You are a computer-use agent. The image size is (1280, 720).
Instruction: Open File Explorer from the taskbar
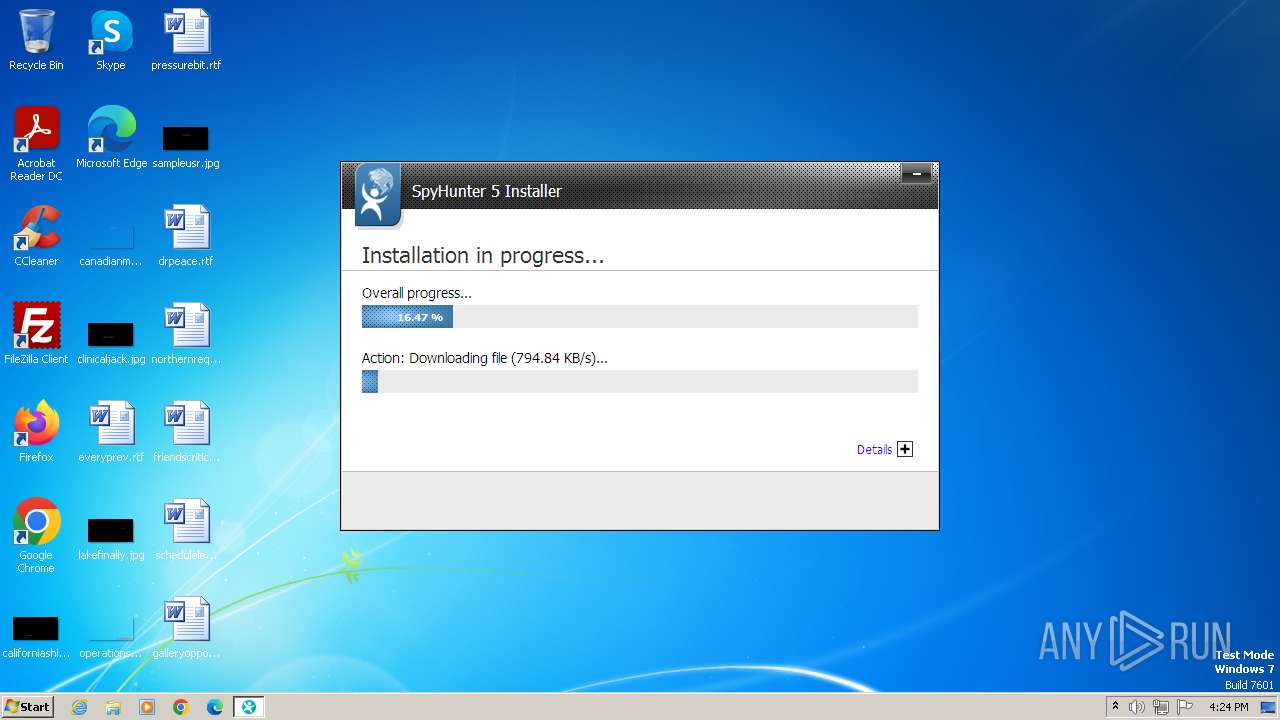click(113, 707)
